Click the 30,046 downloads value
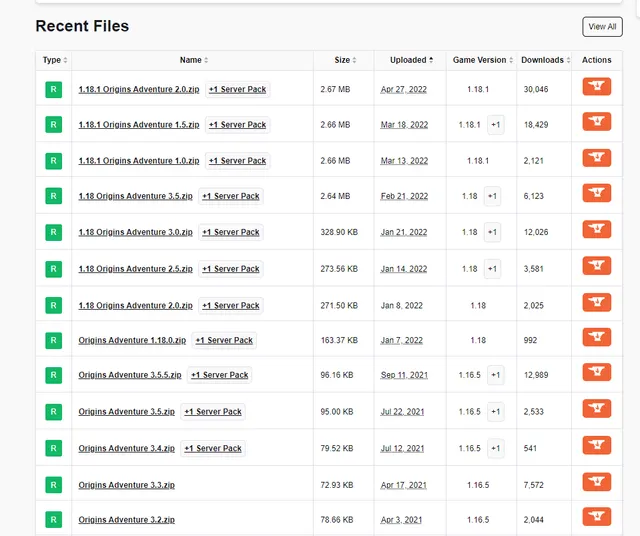 536,89
